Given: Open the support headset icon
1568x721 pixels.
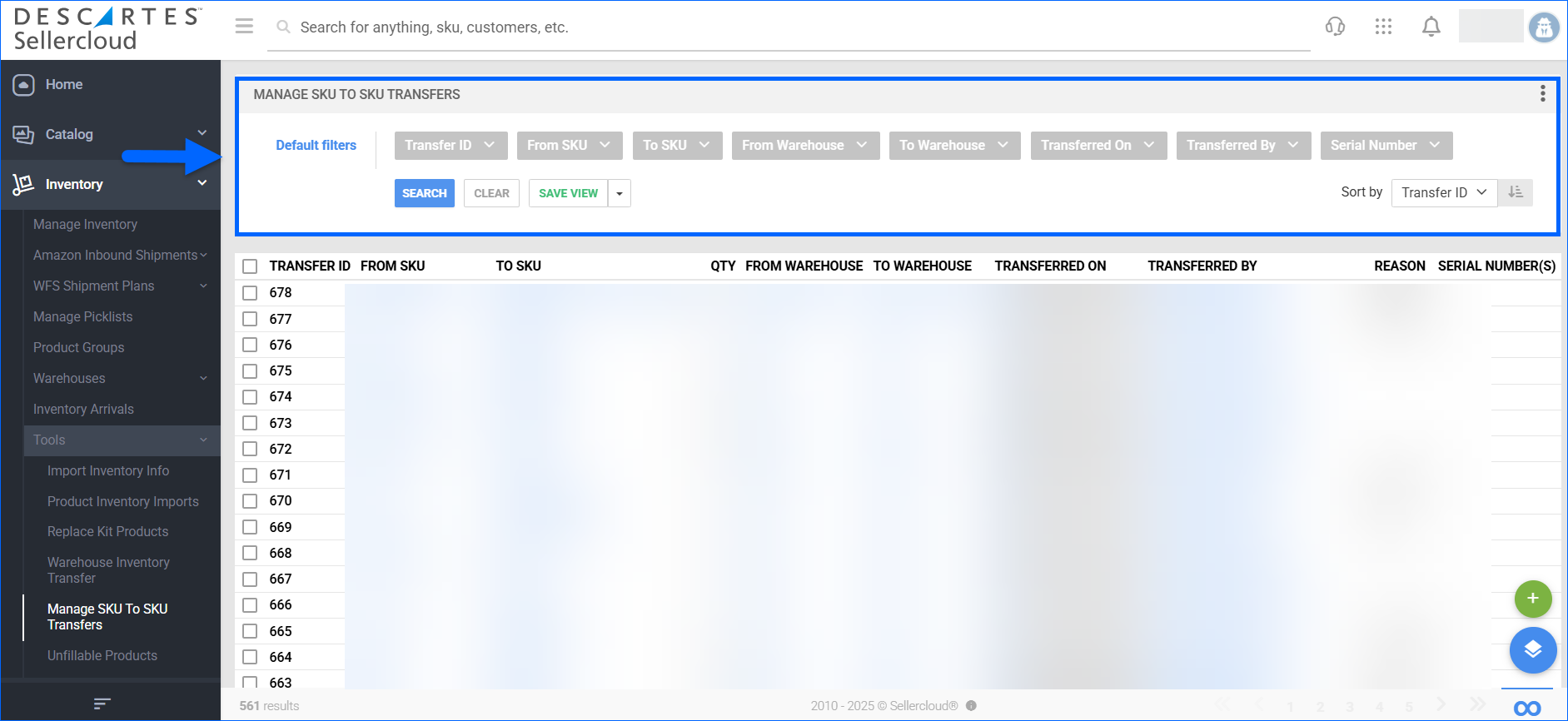Looking at the screenshot, I should pyautogui.click(x=1335, y=27).
